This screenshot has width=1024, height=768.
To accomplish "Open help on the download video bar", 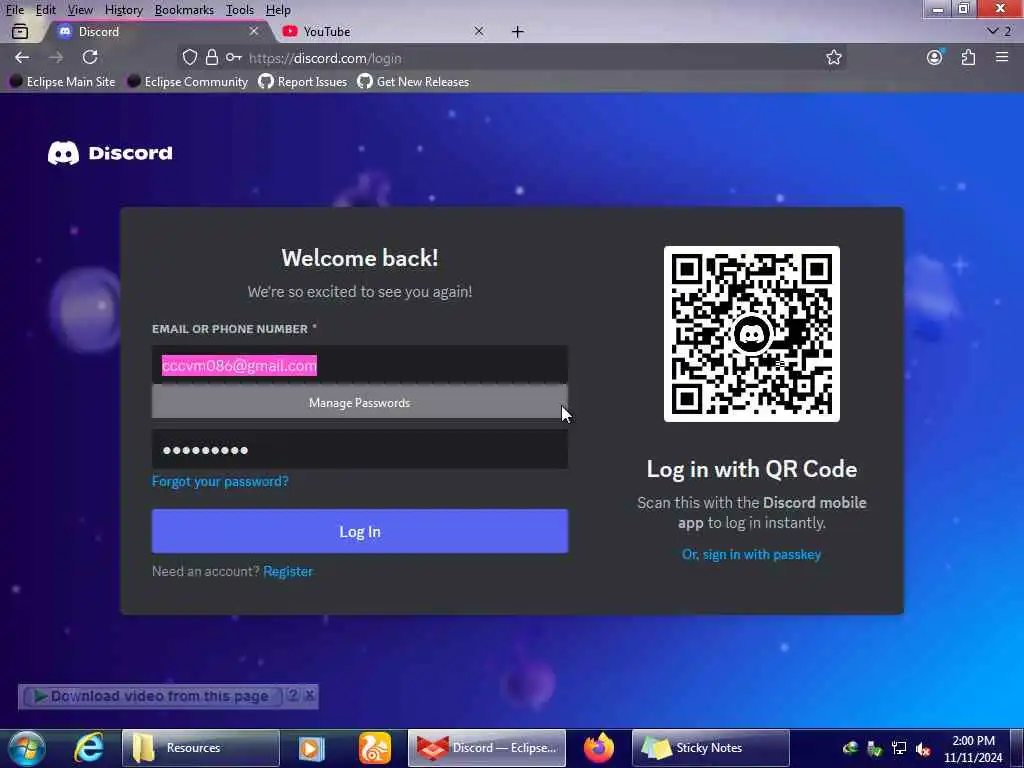I will pyautogui.click(x=294, y=696).
